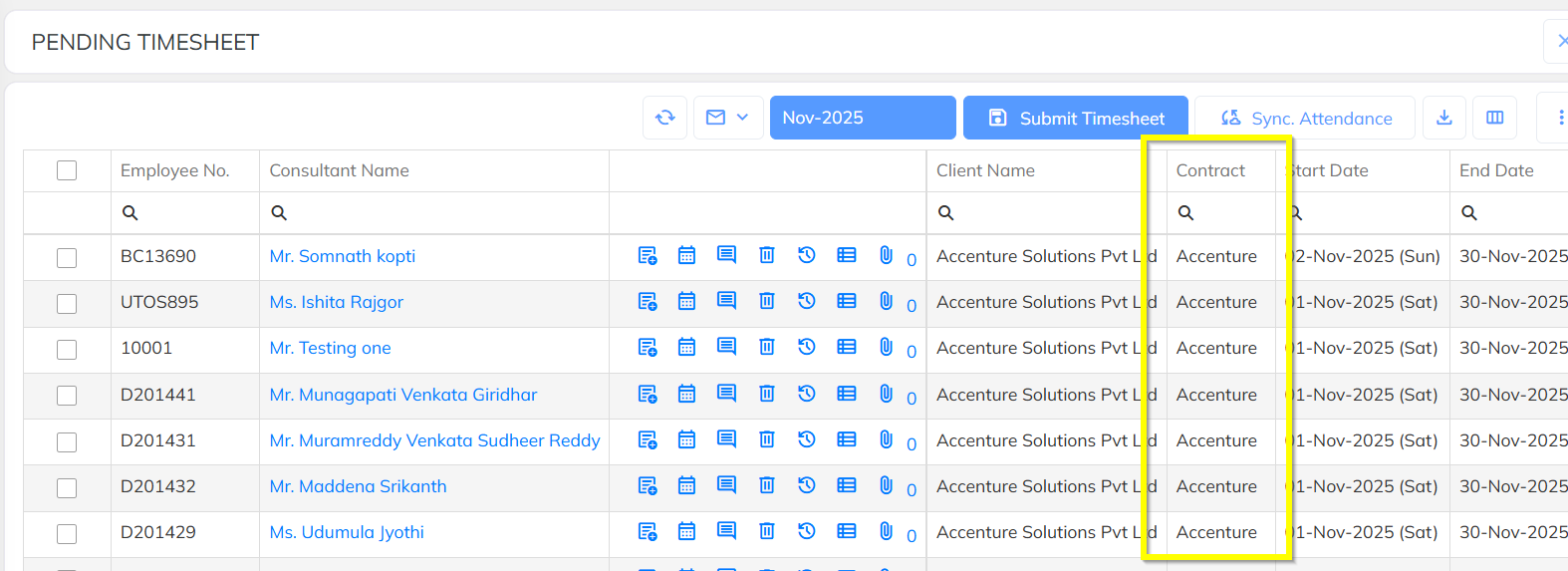
Task: Click the refresh icon in the toolbar
Action: pyautogui.click(x=665, y=118)
